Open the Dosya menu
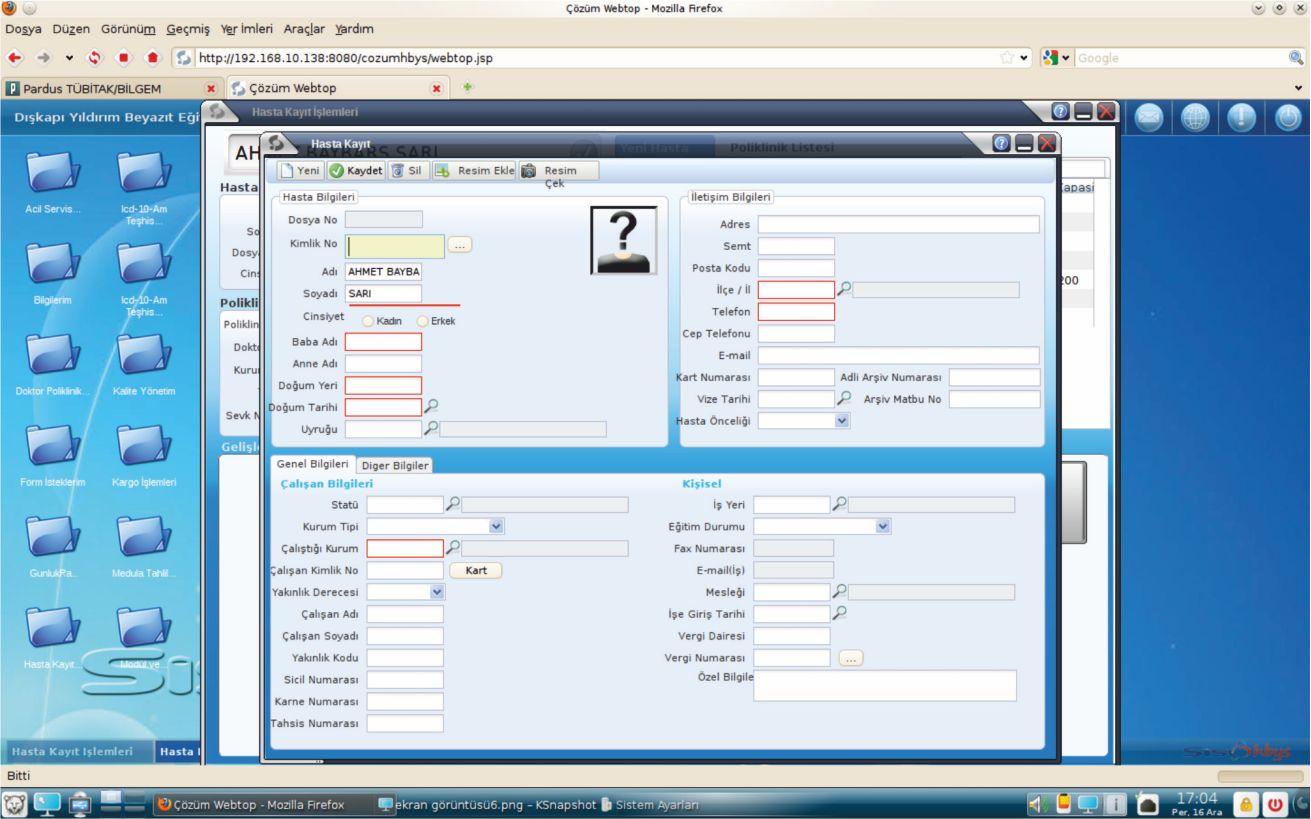The width and height of the screenshot is (1311, 819). click(21, 28)
